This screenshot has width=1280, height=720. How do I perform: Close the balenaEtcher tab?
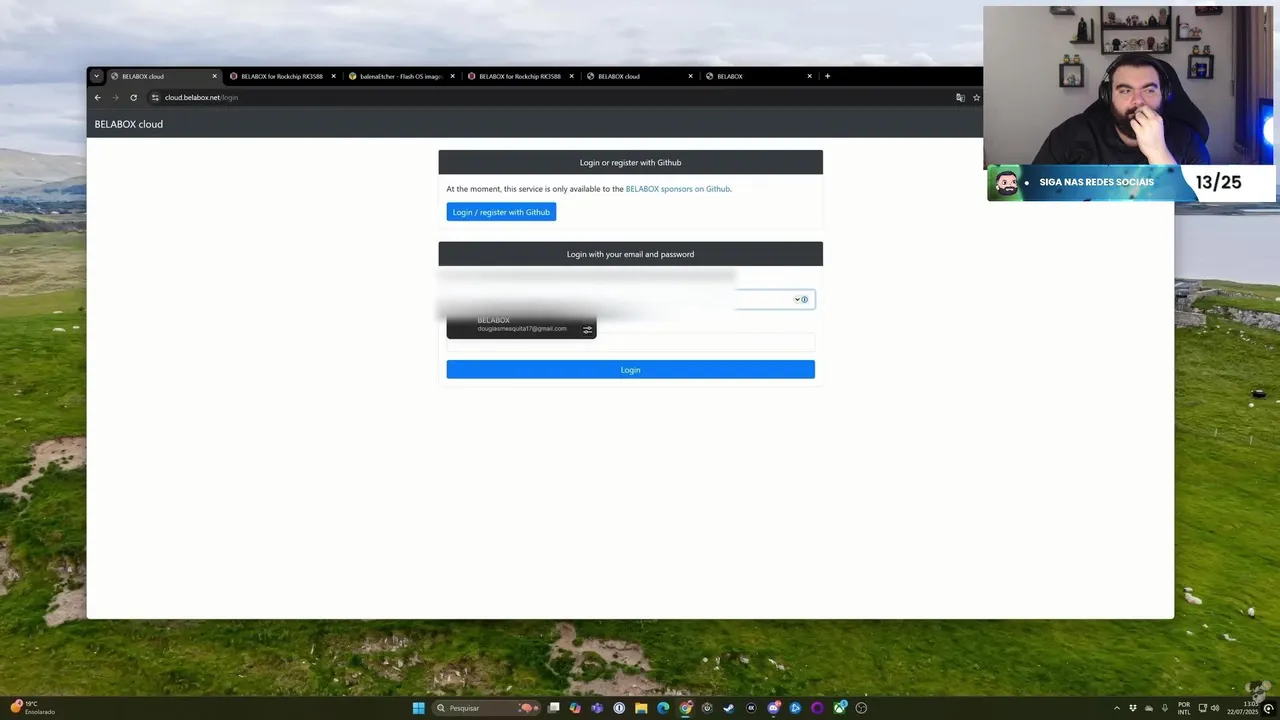[452, 76]
